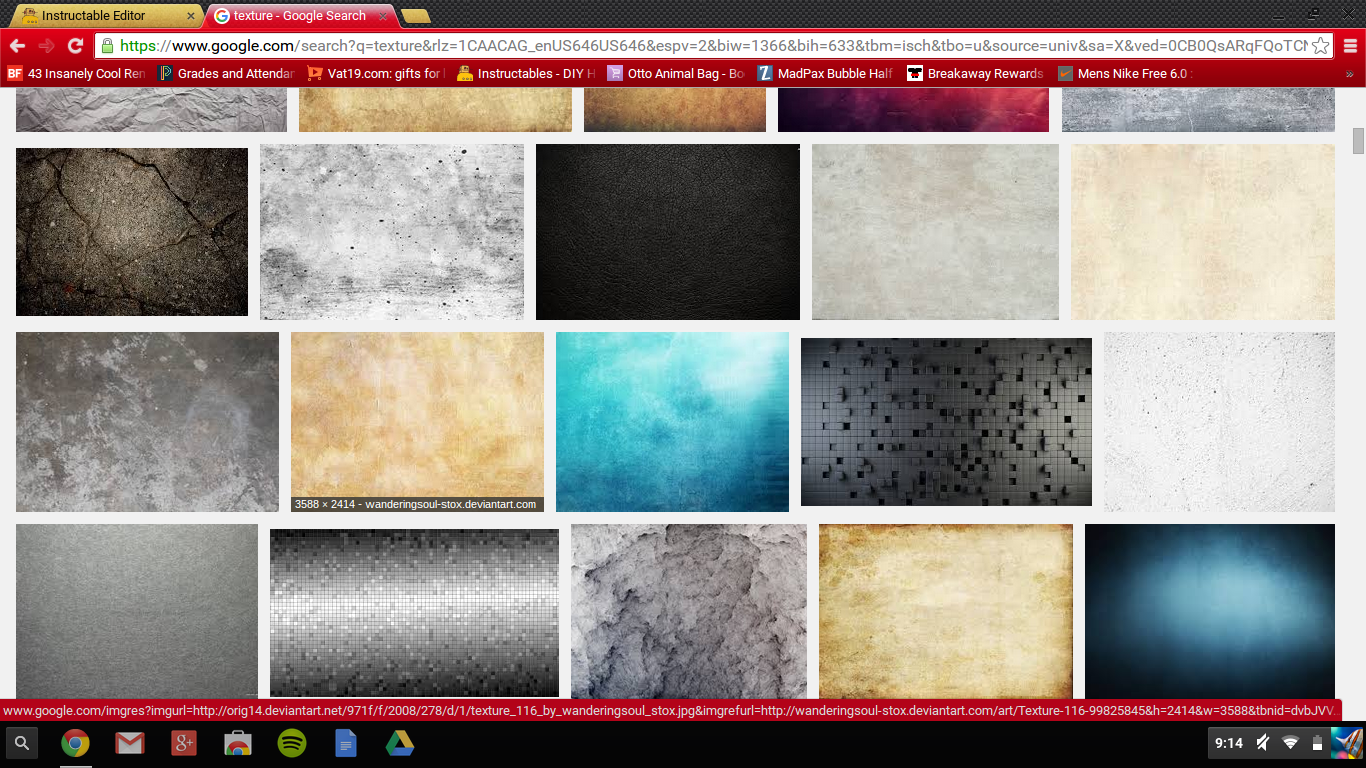Focus the address bar URL field
The image size is (1366, 768).
point(713,46)
